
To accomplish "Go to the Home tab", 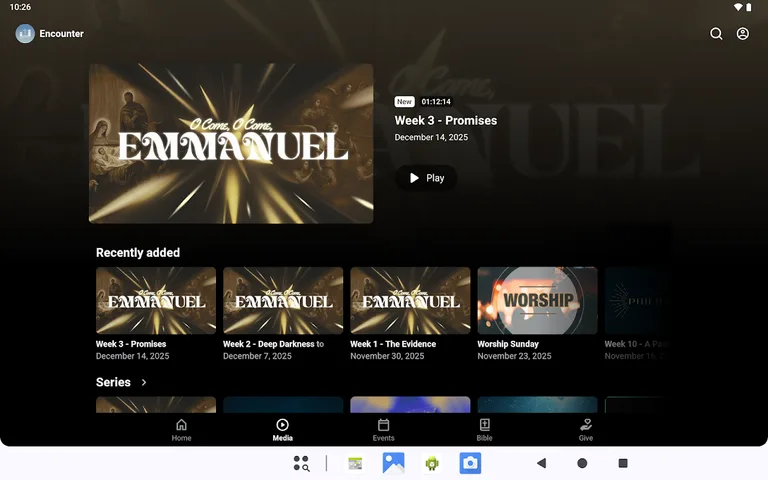I will [x=181, y=430].
